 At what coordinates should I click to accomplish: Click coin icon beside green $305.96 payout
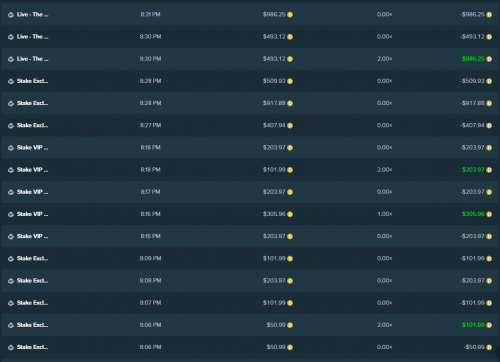tap(489, 214)
